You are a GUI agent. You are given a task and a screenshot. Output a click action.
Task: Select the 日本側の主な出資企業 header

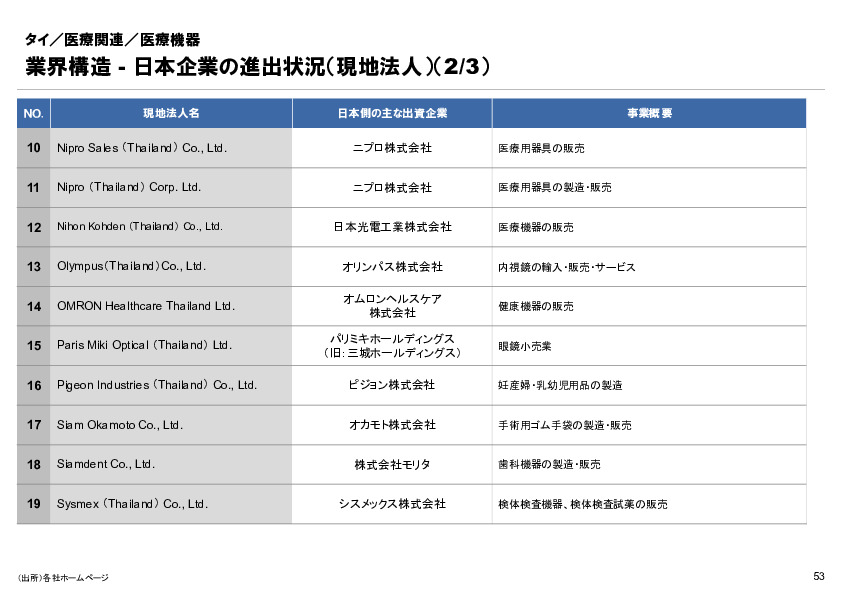click(x=390, y=113)
